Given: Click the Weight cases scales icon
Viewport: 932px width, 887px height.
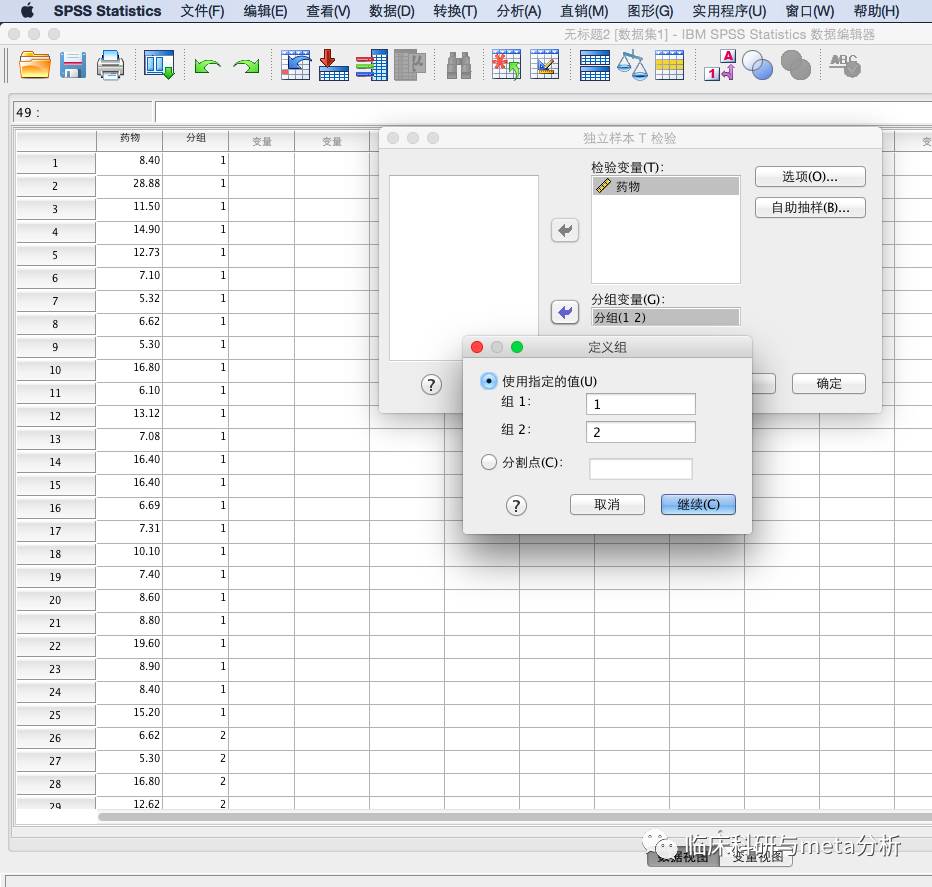Looking at the screenshot, I should point(632,65).
